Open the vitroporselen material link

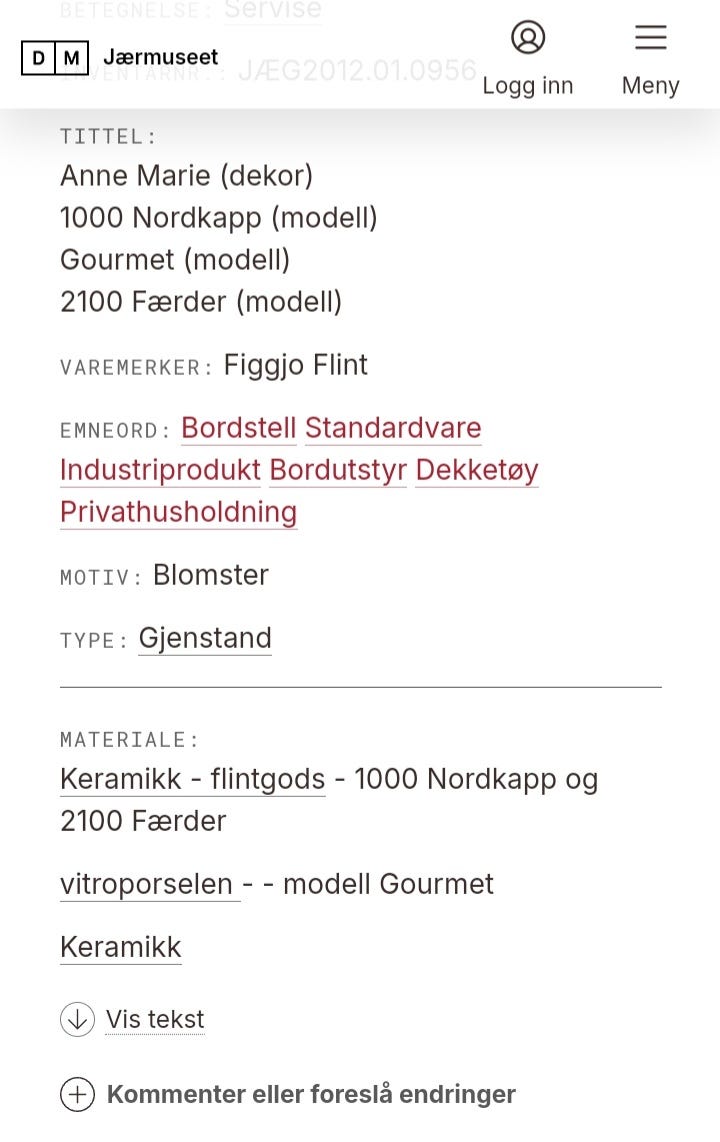[146, 884]
